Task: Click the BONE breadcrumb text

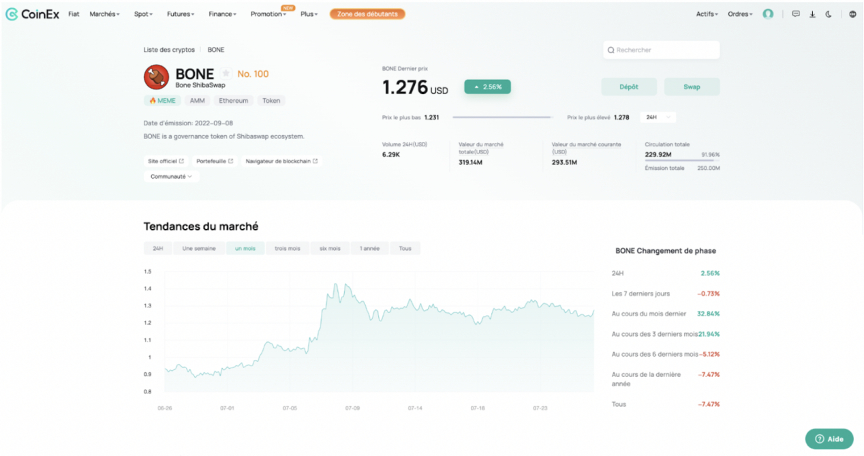Action: tap(216, 50)
